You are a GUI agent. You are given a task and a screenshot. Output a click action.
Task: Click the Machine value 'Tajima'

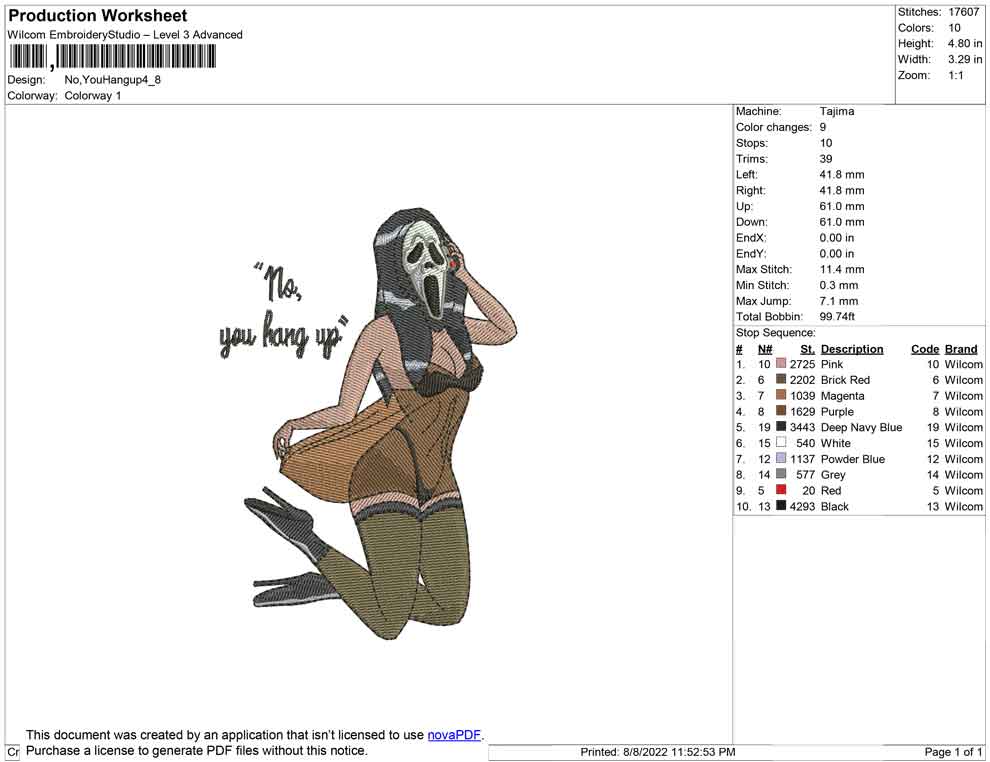pos(837,111)
